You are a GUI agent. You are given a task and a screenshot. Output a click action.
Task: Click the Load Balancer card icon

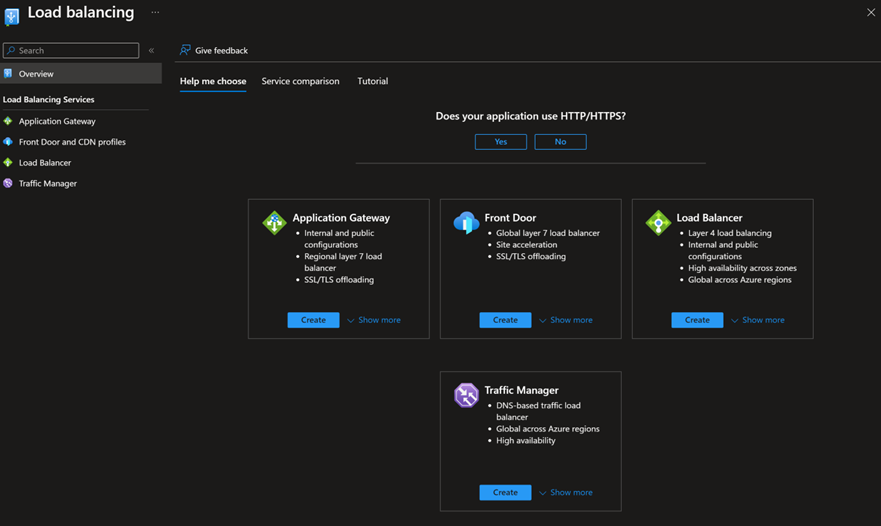point(659,223)
